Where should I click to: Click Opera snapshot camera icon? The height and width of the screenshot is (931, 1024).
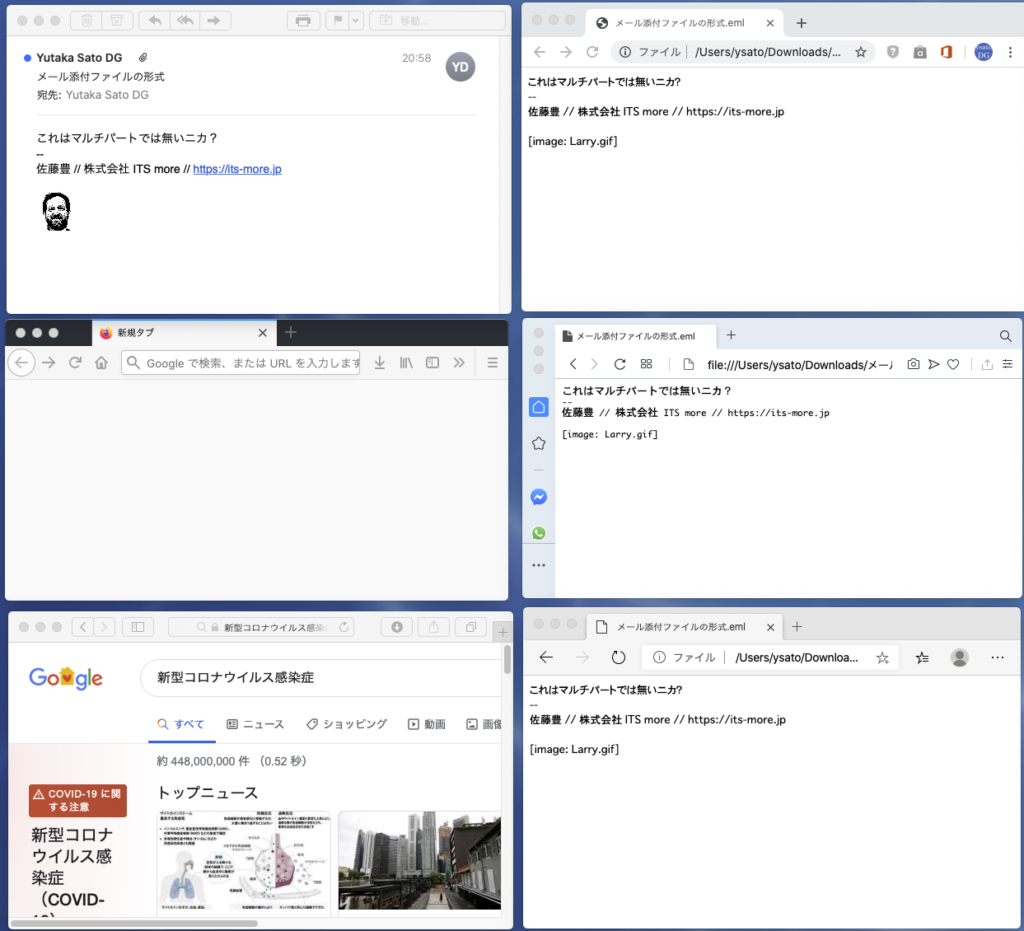point(913,364)
